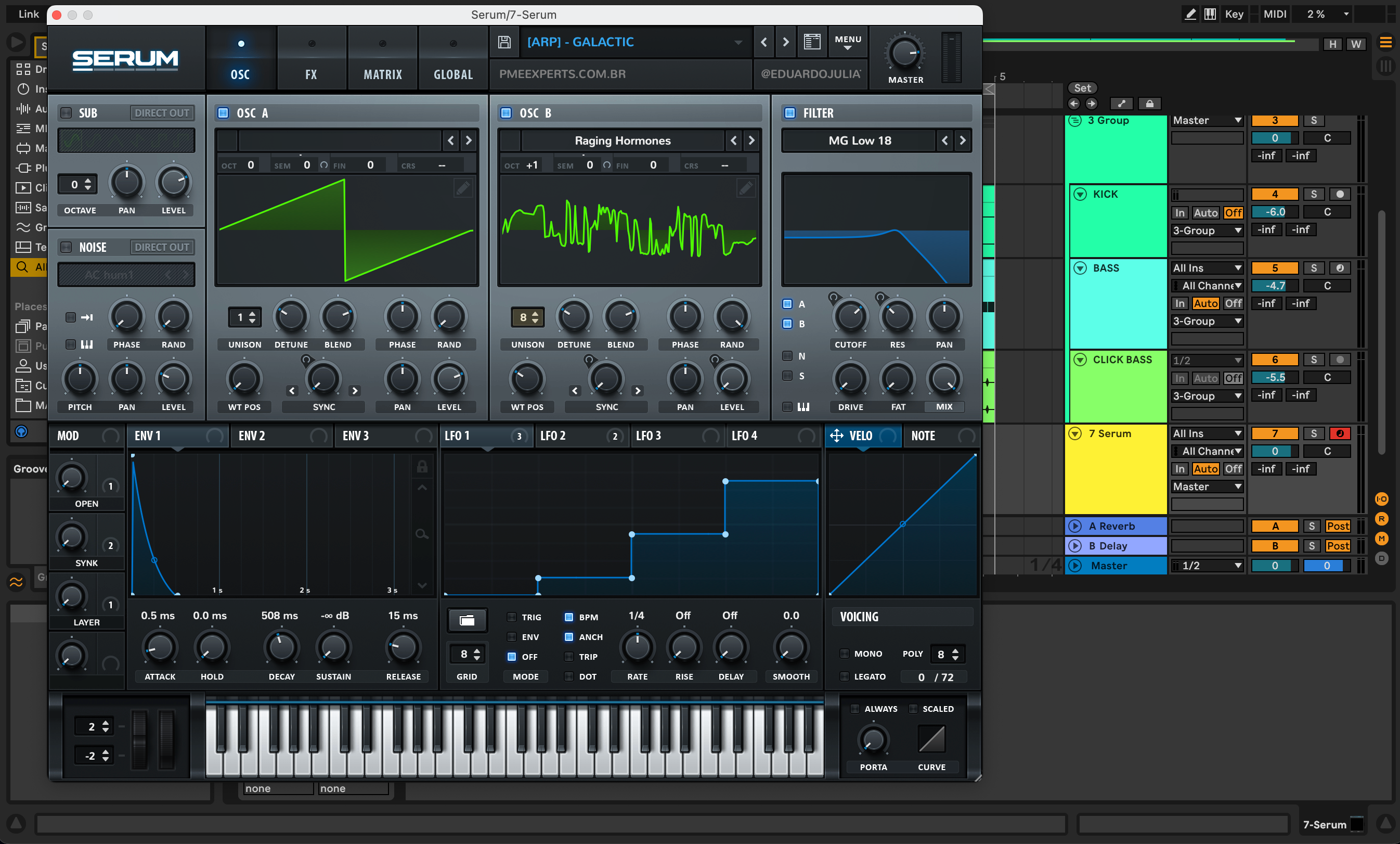This screenshot has width=1400, height=844.
Task: Open the preset browser icon
Action: (812, 42)
